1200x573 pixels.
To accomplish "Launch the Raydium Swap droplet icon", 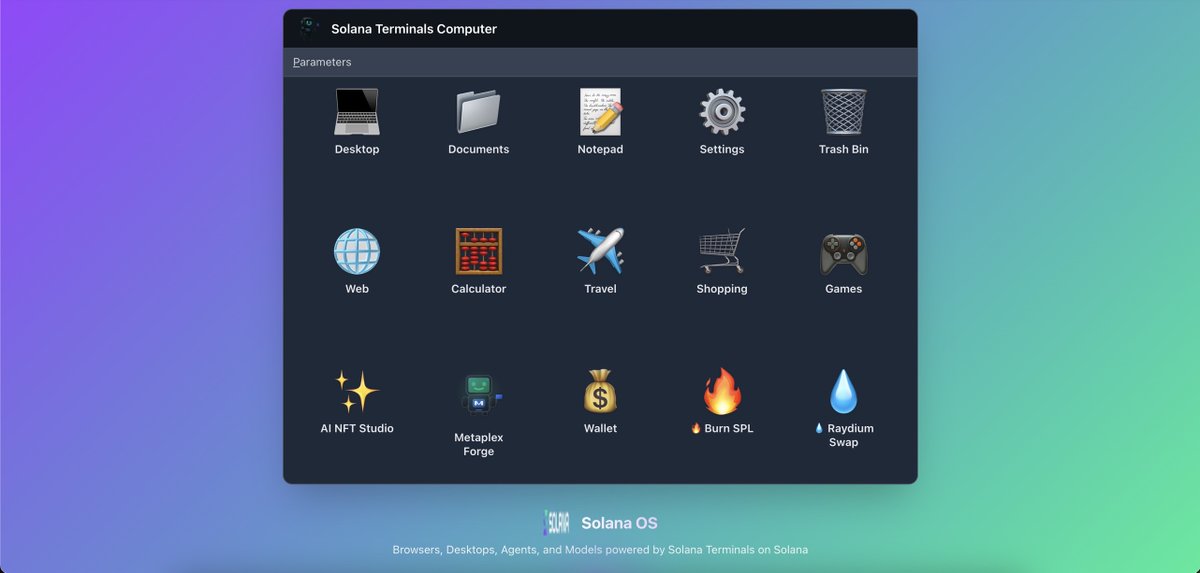I will point(843,391).
